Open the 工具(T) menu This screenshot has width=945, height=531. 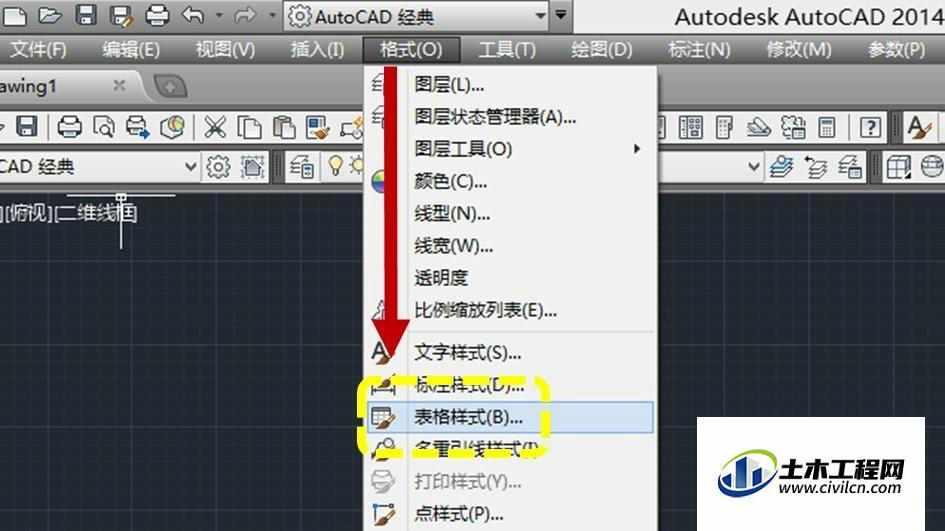(x=507, y=49)
